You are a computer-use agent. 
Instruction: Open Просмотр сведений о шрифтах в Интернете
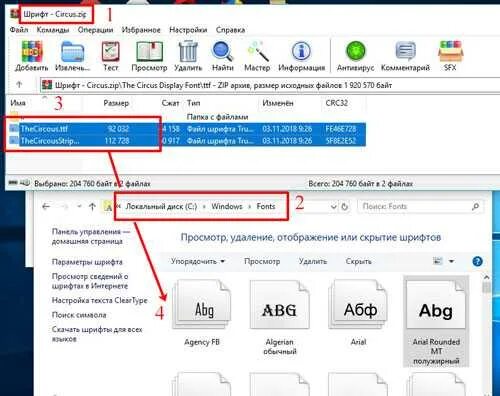[x=90, y=281]
